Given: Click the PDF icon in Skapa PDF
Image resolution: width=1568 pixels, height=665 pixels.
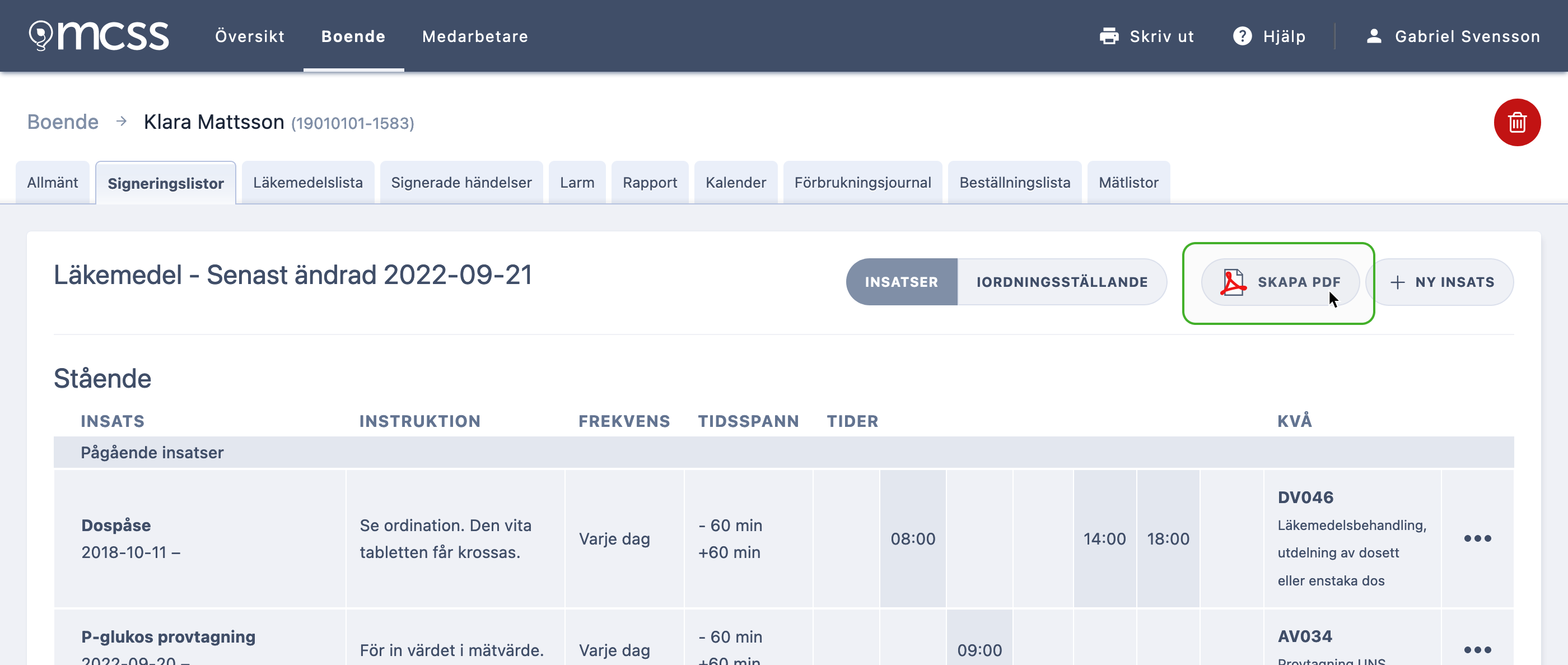Looking at the screenshot, I should click(1233, 282).
